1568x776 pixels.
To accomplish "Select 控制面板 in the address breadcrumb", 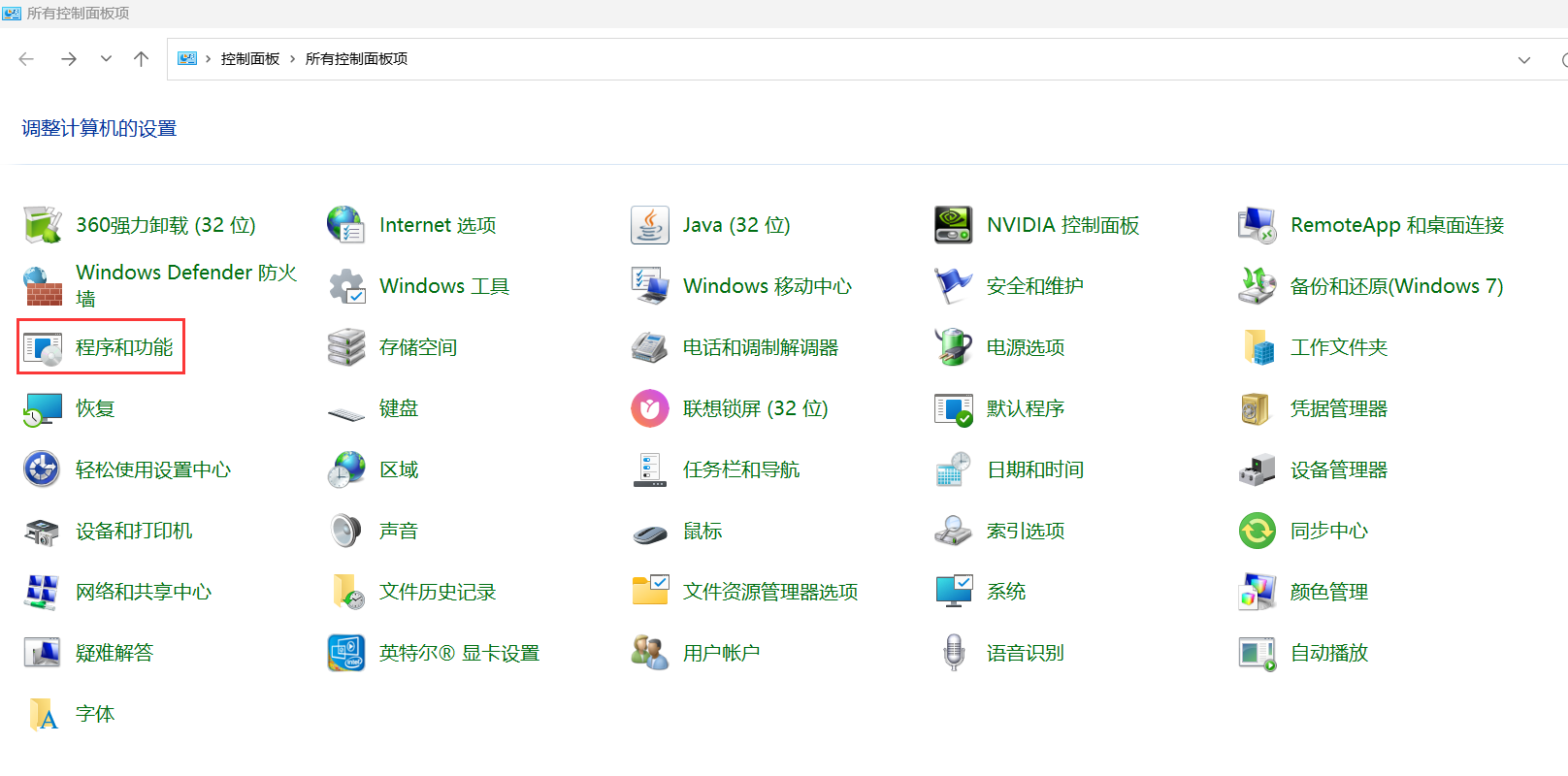I will pyautogui.click(x=249, y=59).
